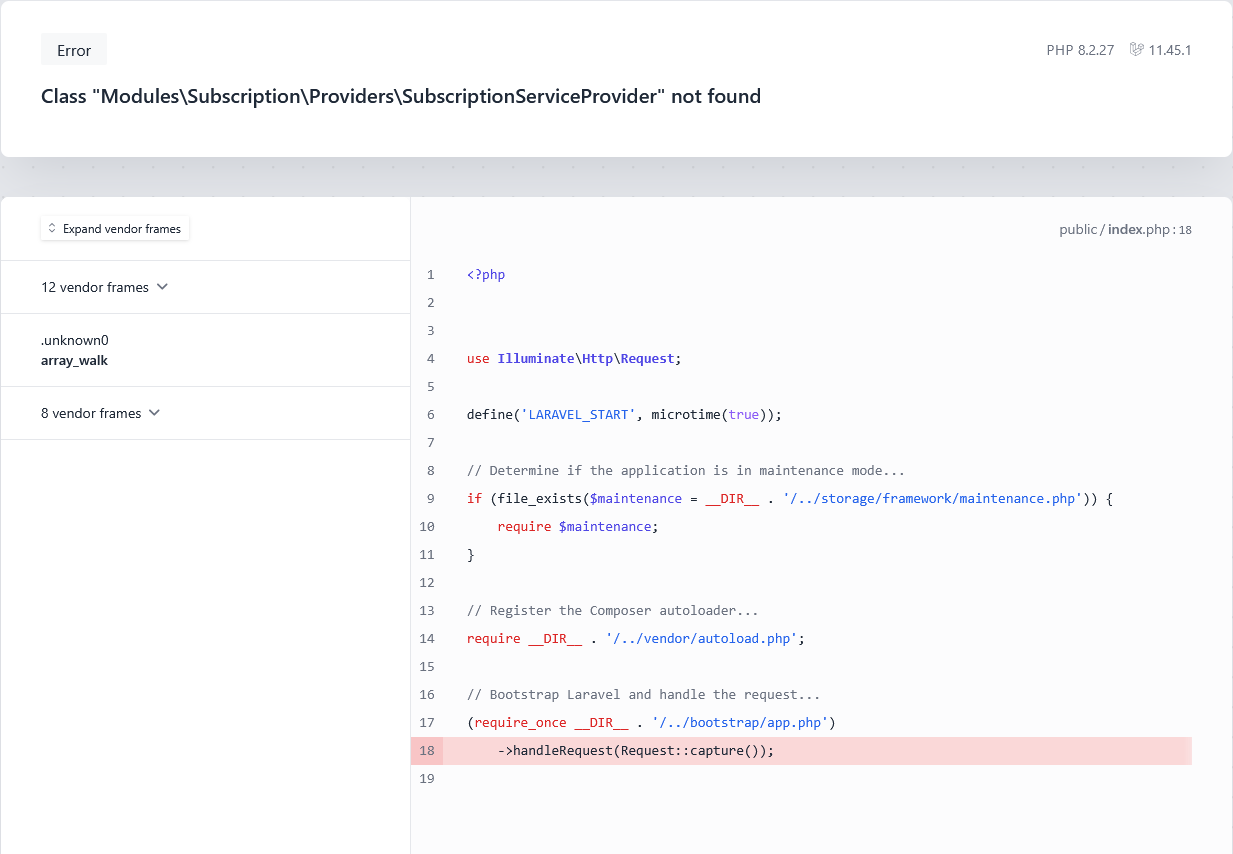The height and width of the screenshot is (854, 1233).
Task: Click the SubscriptionServiceProvider not found error message
Action: click(401, 97)
